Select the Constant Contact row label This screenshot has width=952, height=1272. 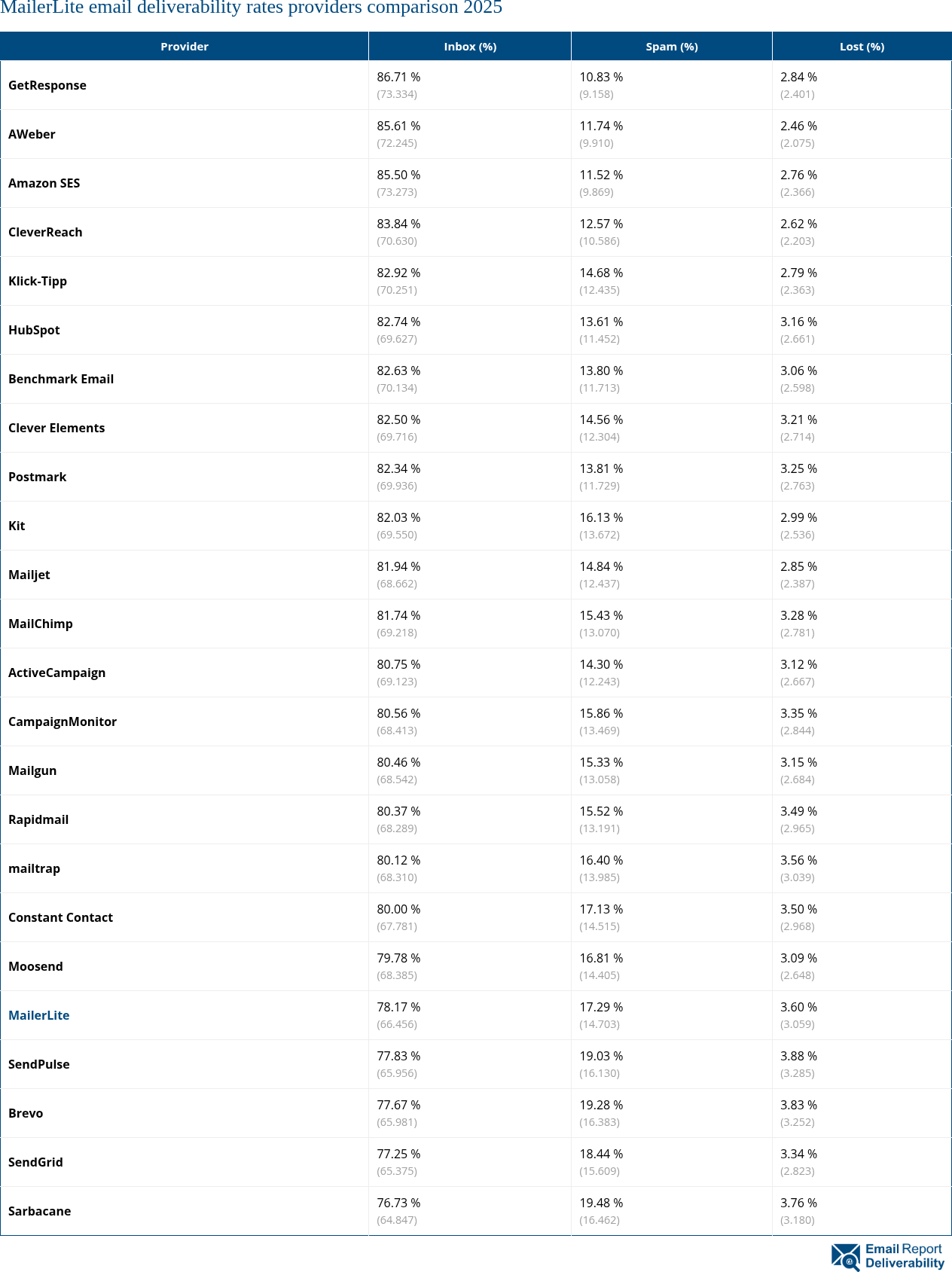61,917
